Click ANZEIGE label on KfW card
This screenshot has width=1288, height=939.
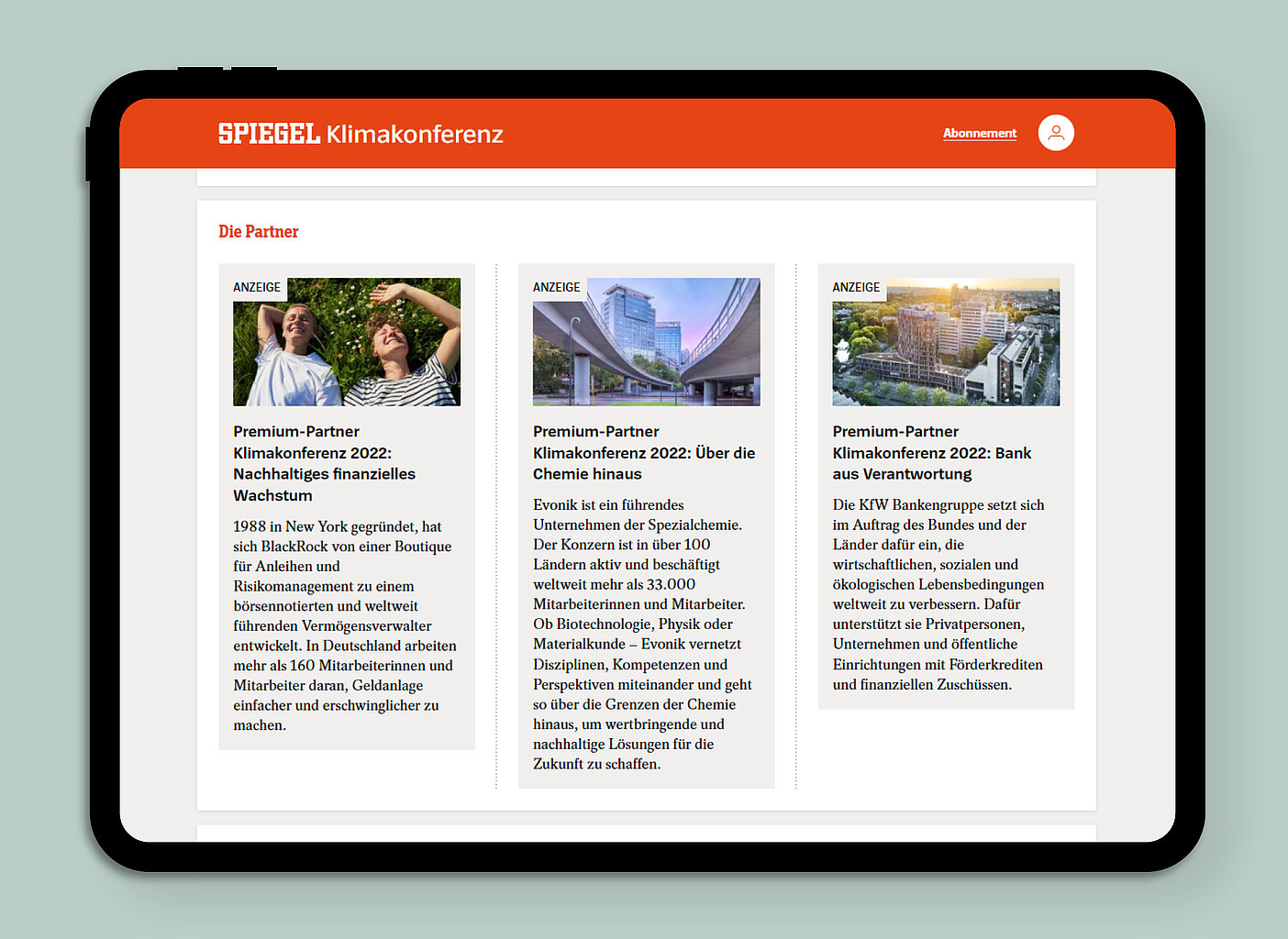click(x=856, y=288)
